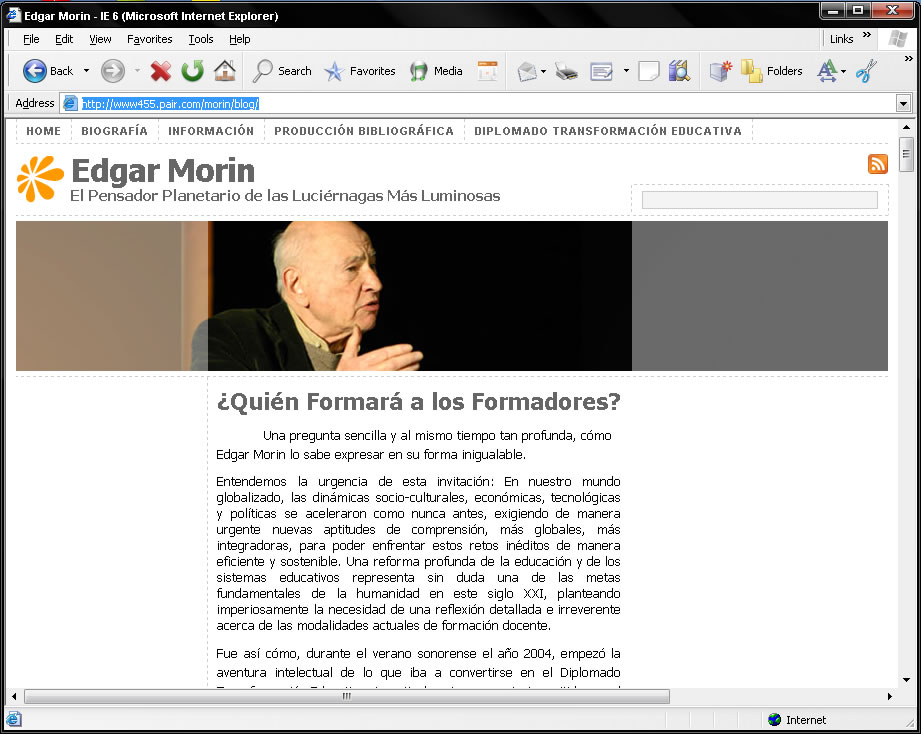921x734 pixels.
Task: Click the scissors Cut icon
Action: [866, 71]
